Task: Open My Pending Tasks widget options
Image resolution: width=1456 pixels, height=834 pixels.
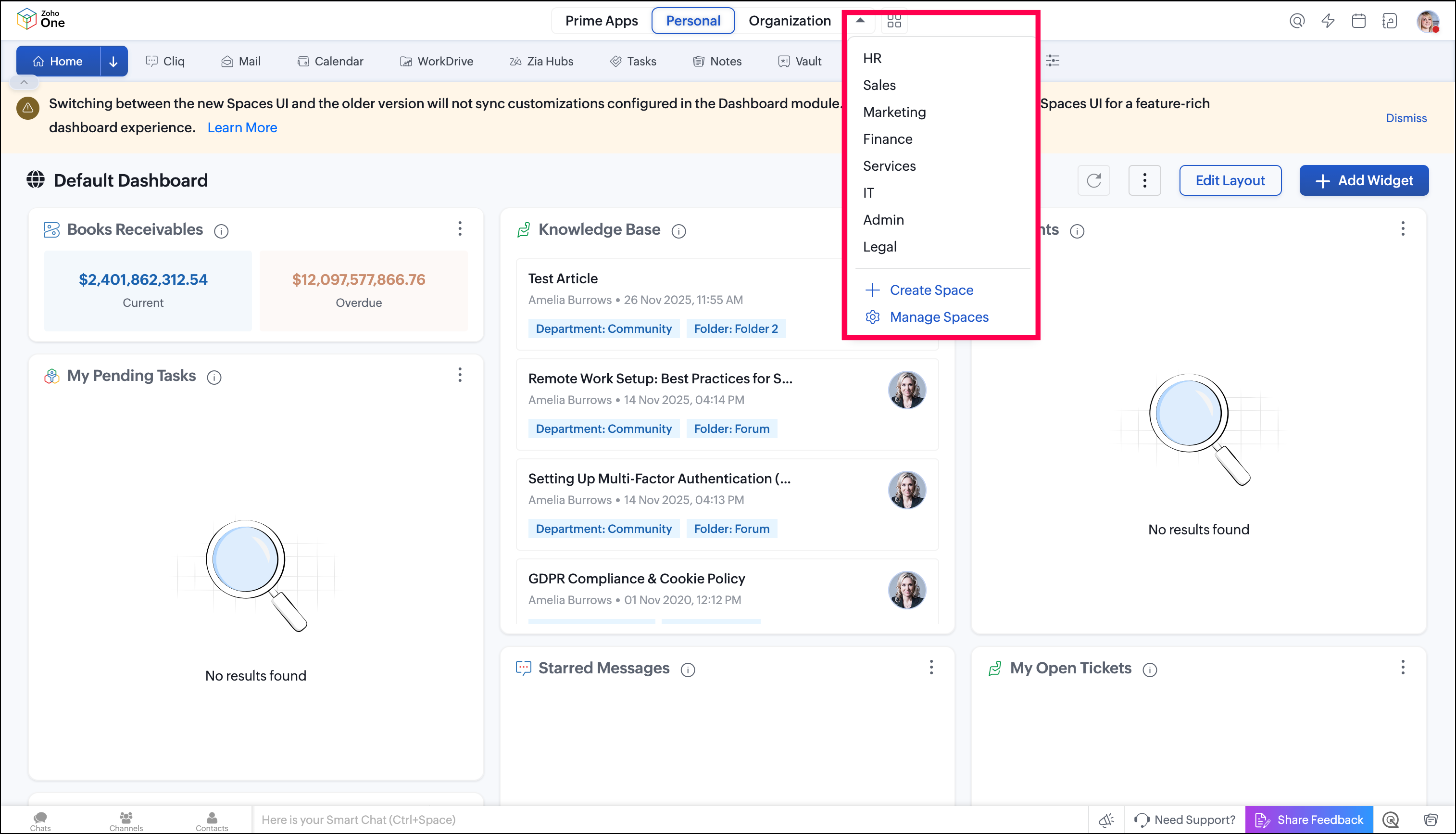Action: (460, 375)
